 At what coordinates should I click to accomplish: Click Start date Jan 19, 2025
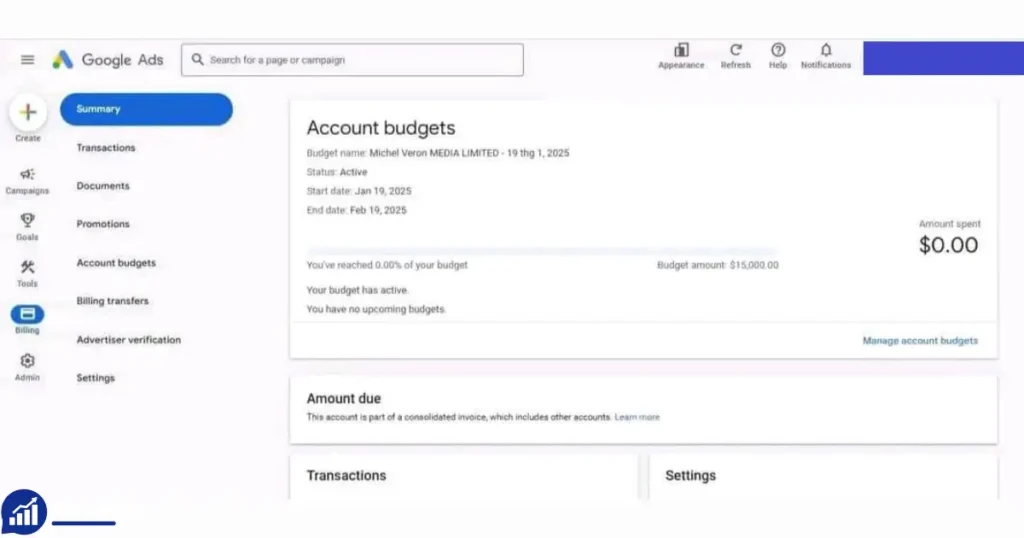[359, 191]
